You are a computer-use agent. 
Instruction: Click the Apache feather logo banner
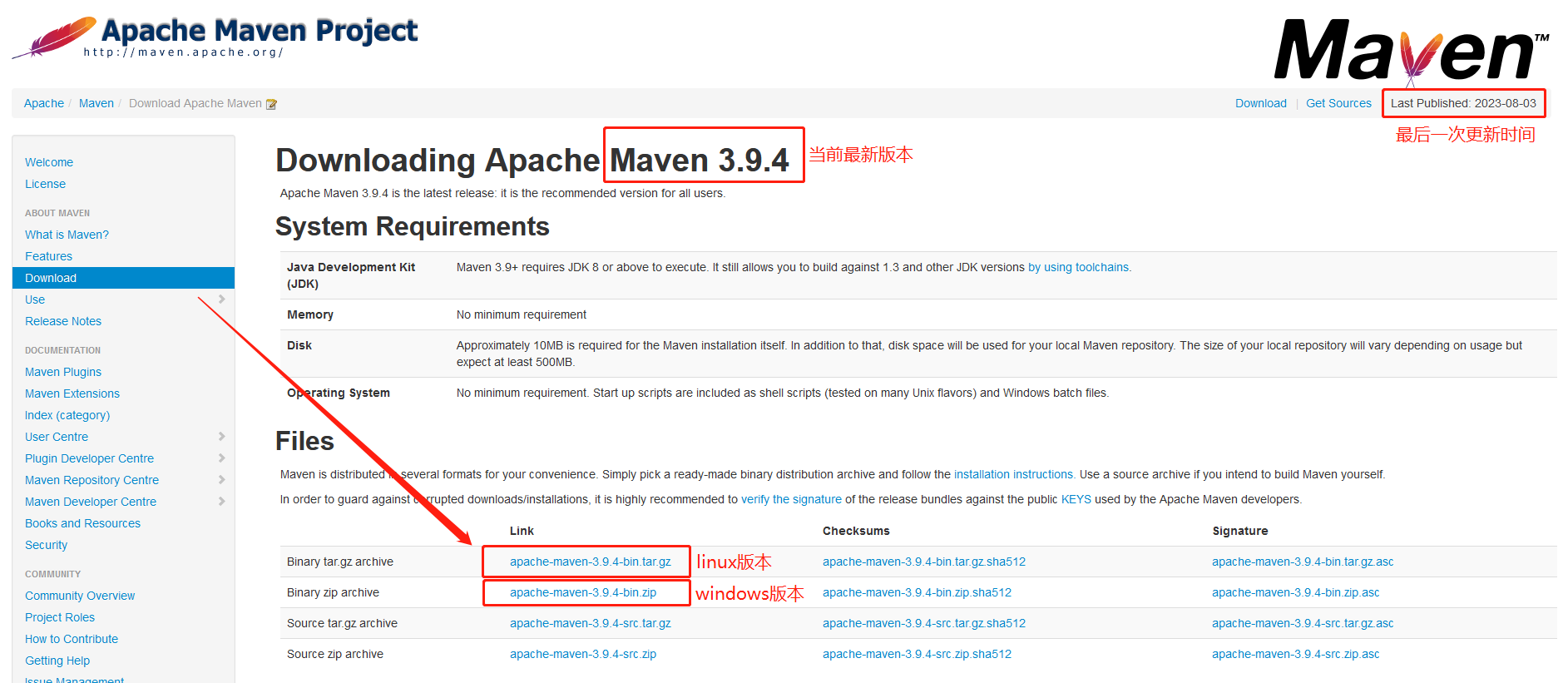(x=215, y=37)
